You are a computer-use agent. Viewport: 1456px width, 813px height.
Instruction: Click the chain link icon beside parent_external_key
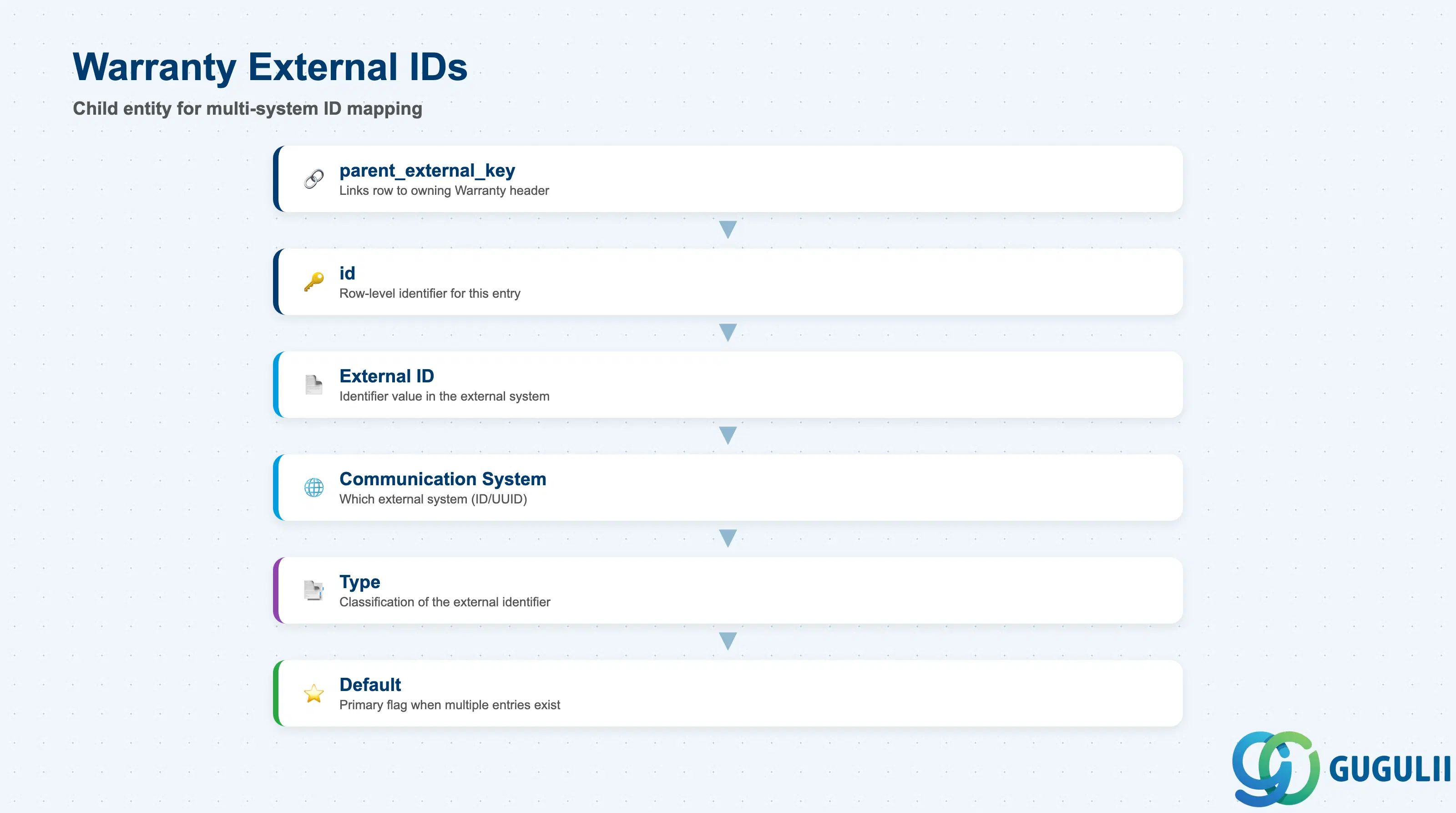(x=313, y=179)
